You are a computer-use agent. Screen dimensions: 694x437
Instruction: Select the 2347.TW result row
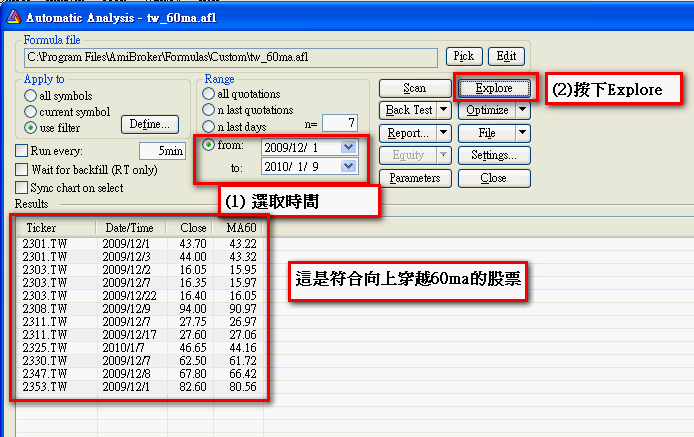tap(140, 374)
